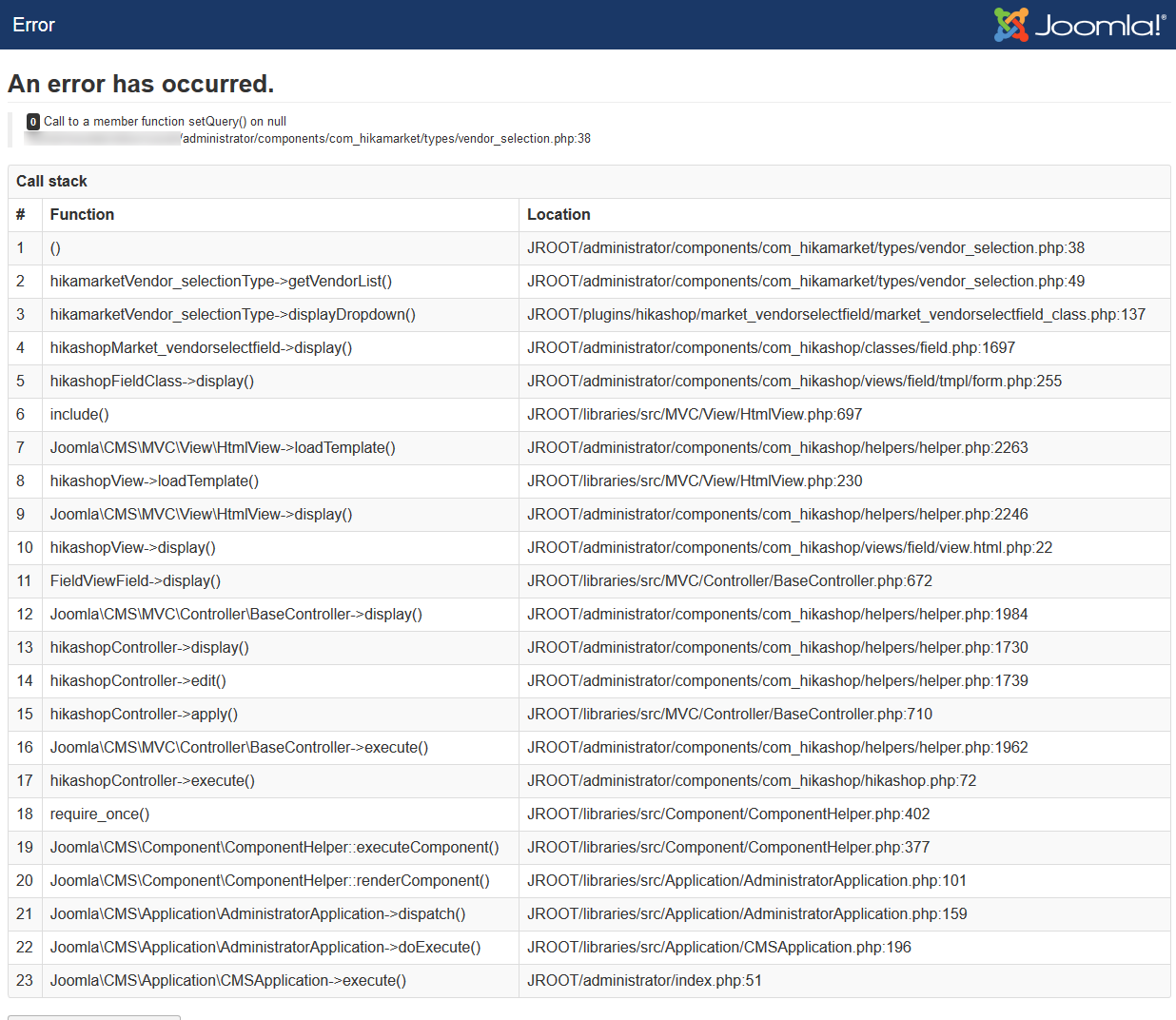Select the getVendorList() function entry

point(221,282)
